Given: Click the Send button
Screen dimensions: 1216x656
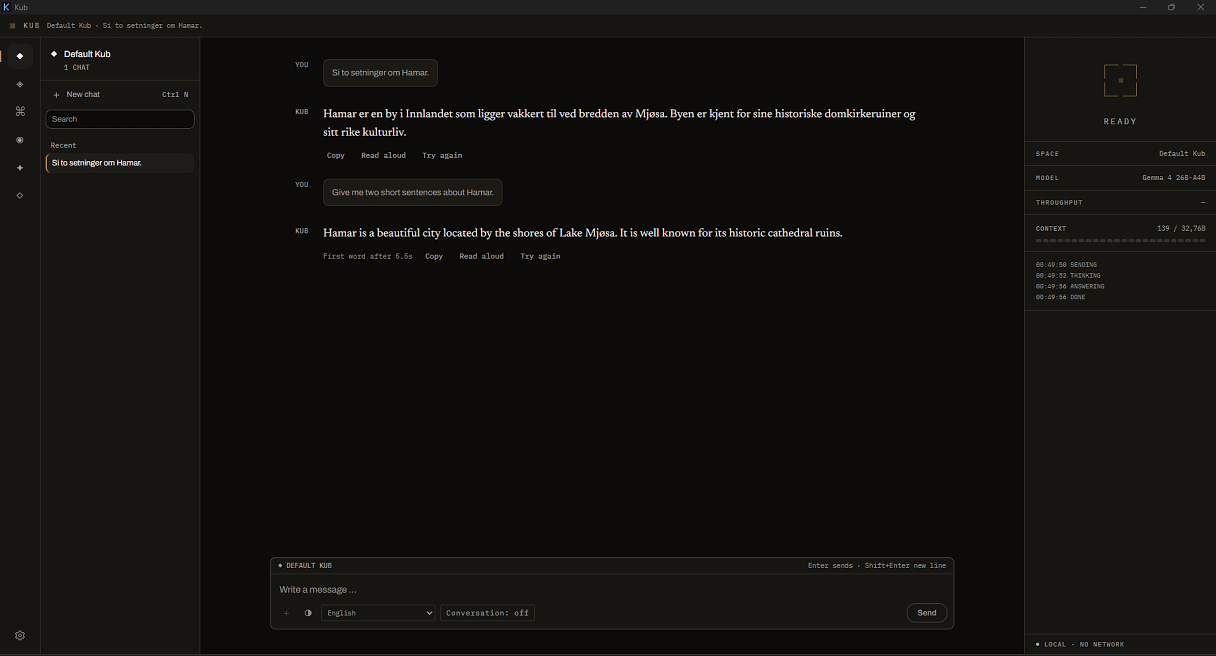Looking at the screenshot, I should (x=927, y=613).
